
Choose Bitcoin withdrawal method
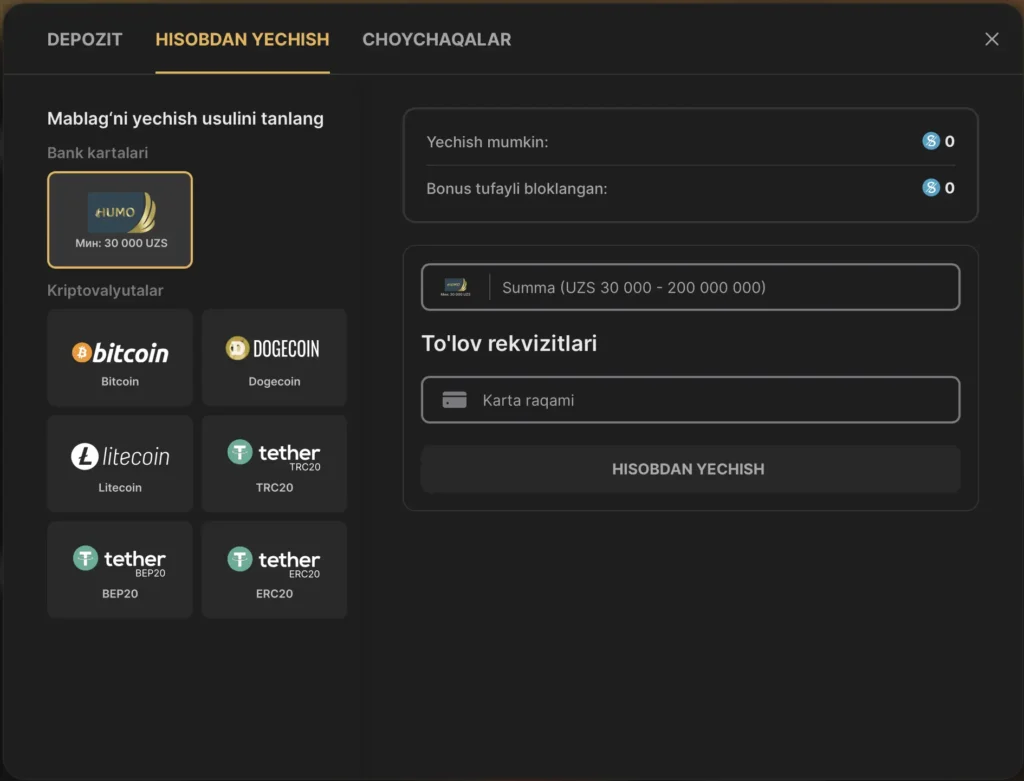pos(120,358)
